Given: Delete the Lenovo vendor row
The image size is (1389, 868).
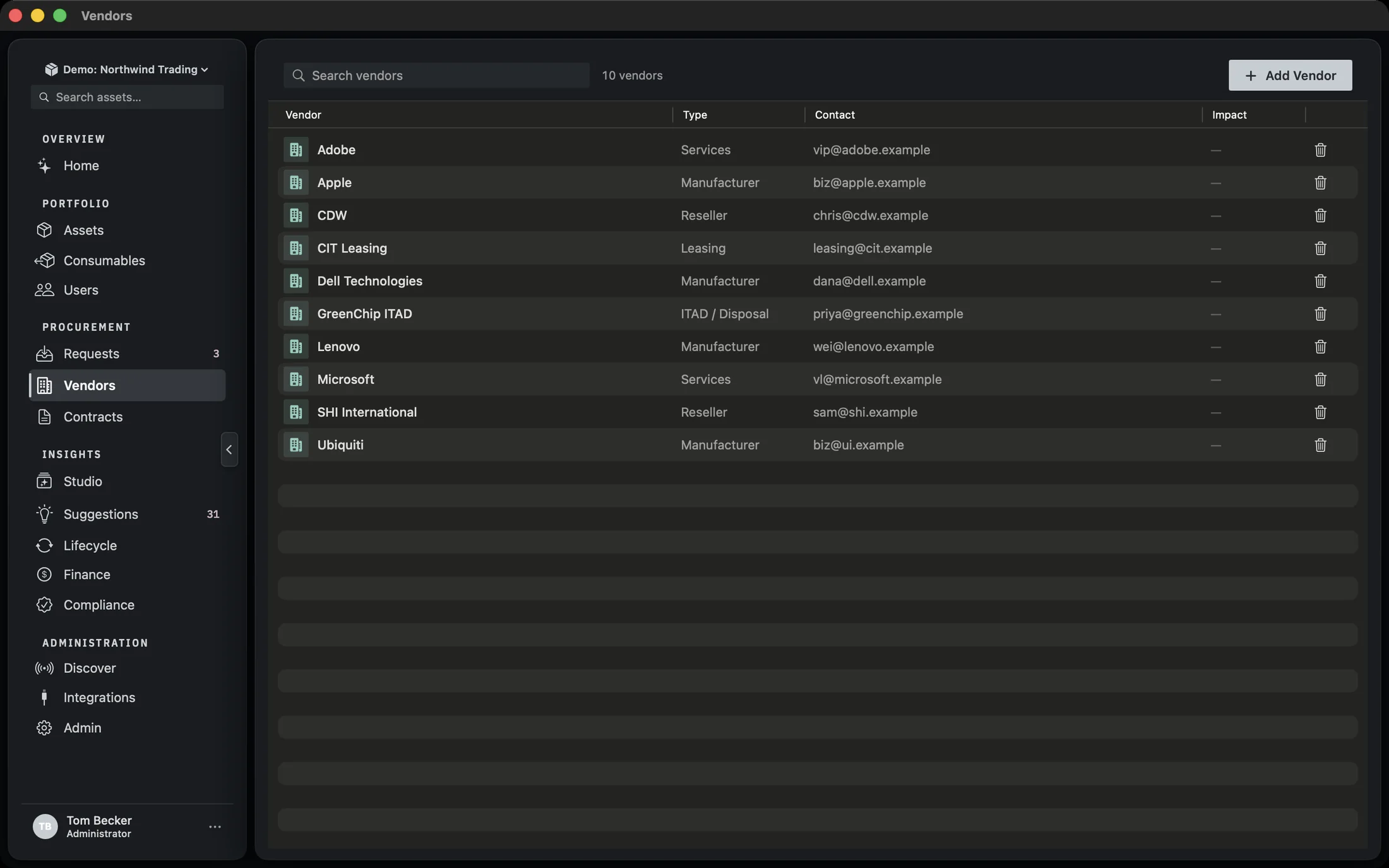Looking at the screenshot, I should [x=1320, y=347].
